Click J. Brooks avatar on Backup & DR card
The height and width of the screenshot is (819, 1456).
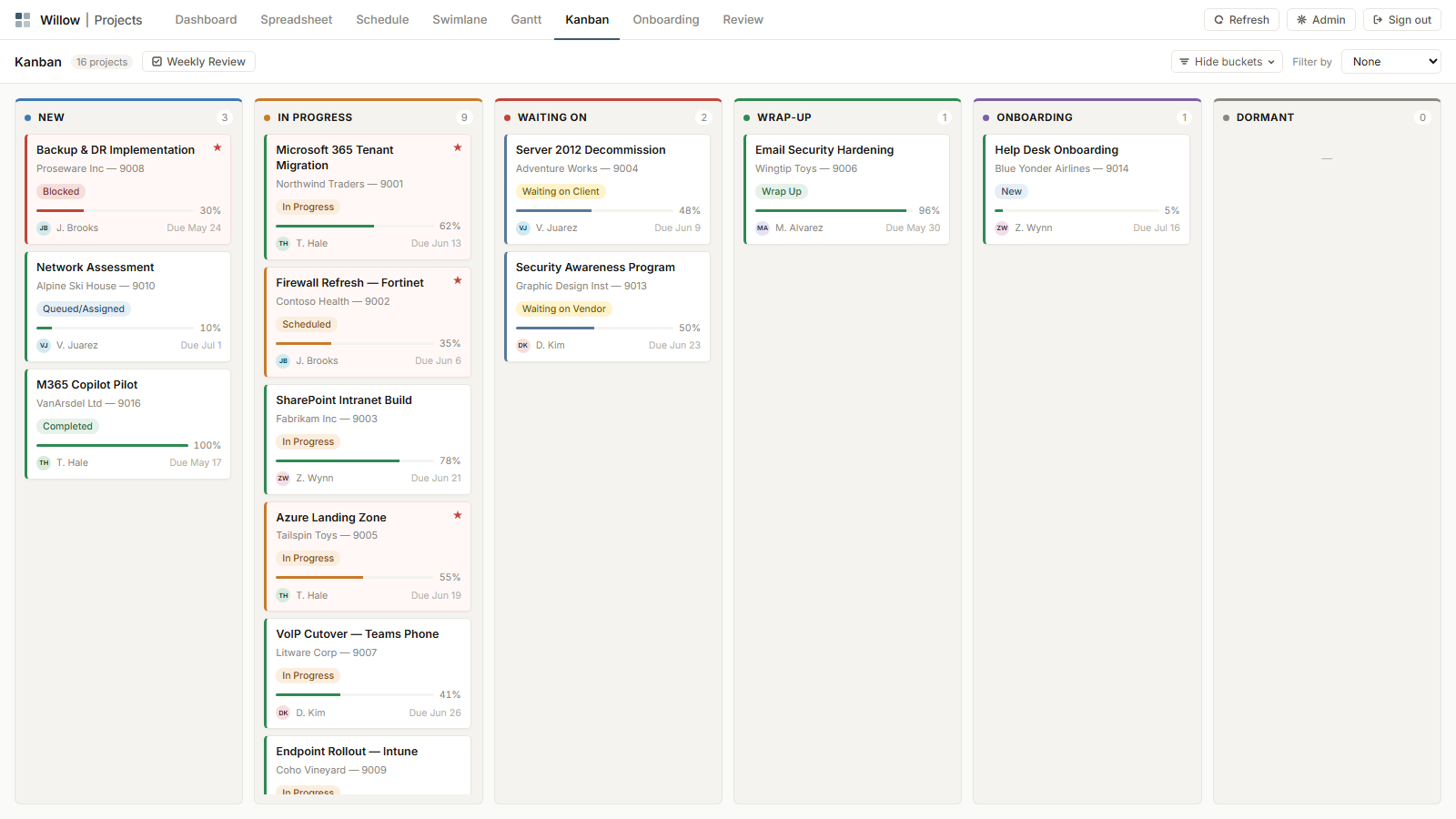[44, 228]
